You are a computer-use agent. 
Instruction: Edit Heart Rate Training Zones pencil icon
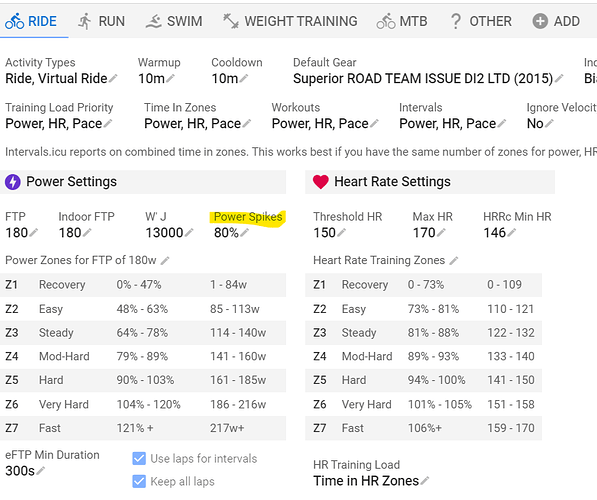tap(453, 261)
